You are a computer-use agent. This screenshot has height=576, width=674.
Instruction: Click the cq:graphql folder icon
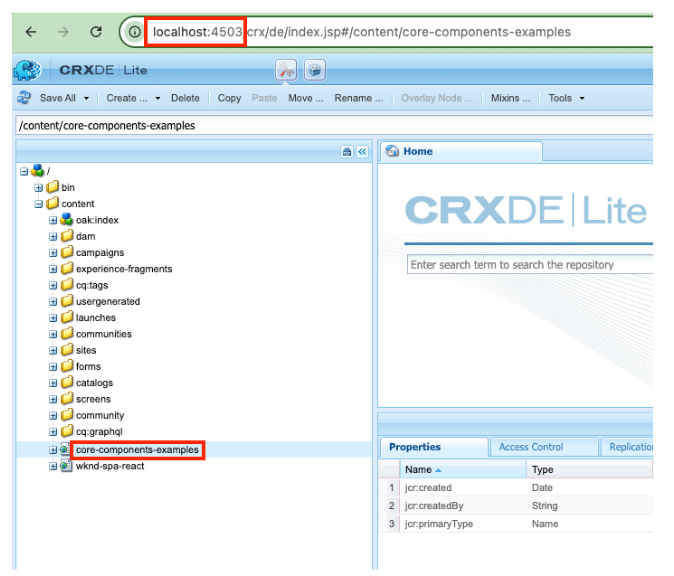pos(67,431)
